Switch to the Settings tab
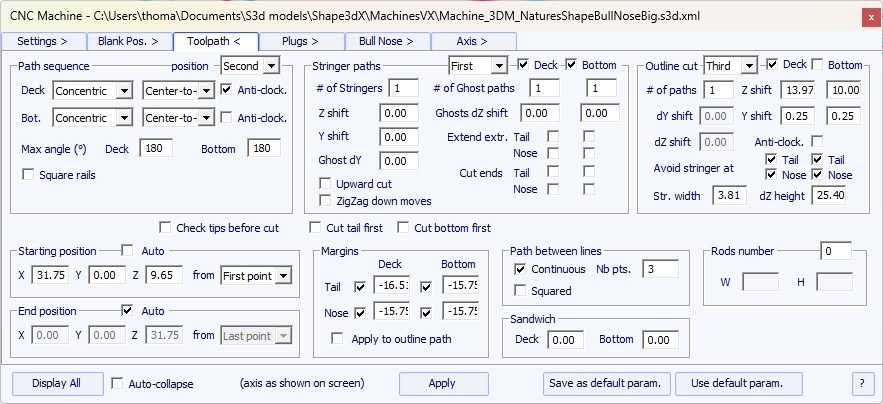Viewport: 883px width, 404px height. pos(43,41)
